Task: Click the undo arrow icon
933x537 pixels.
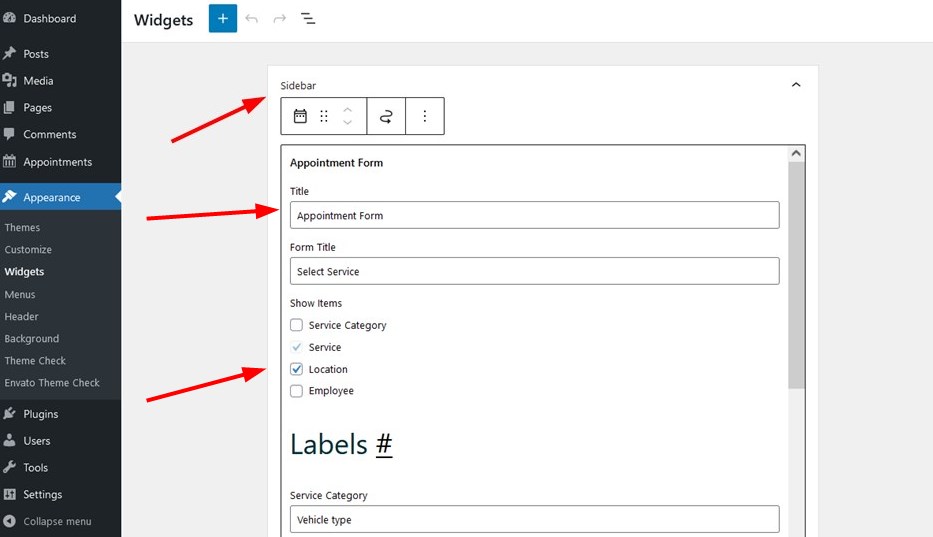Action: coord(252,18)
